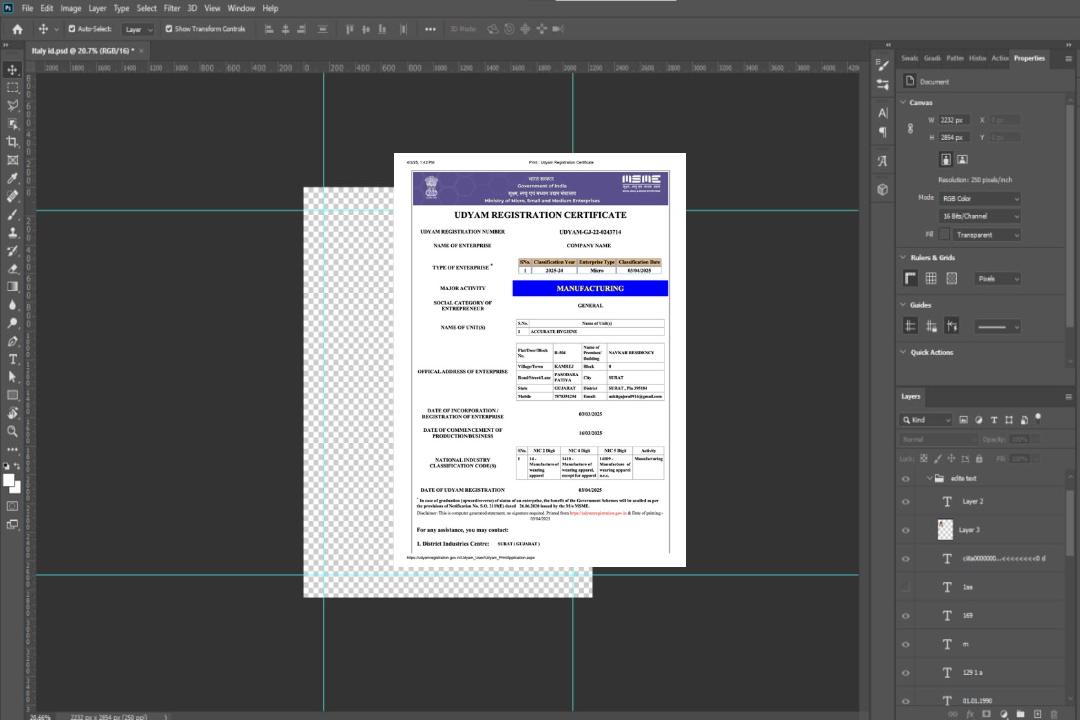This screenshot has height=720, width=1080.
Task: Select the Hand tool
Action: pyautogui.click(x=12, y=413)
